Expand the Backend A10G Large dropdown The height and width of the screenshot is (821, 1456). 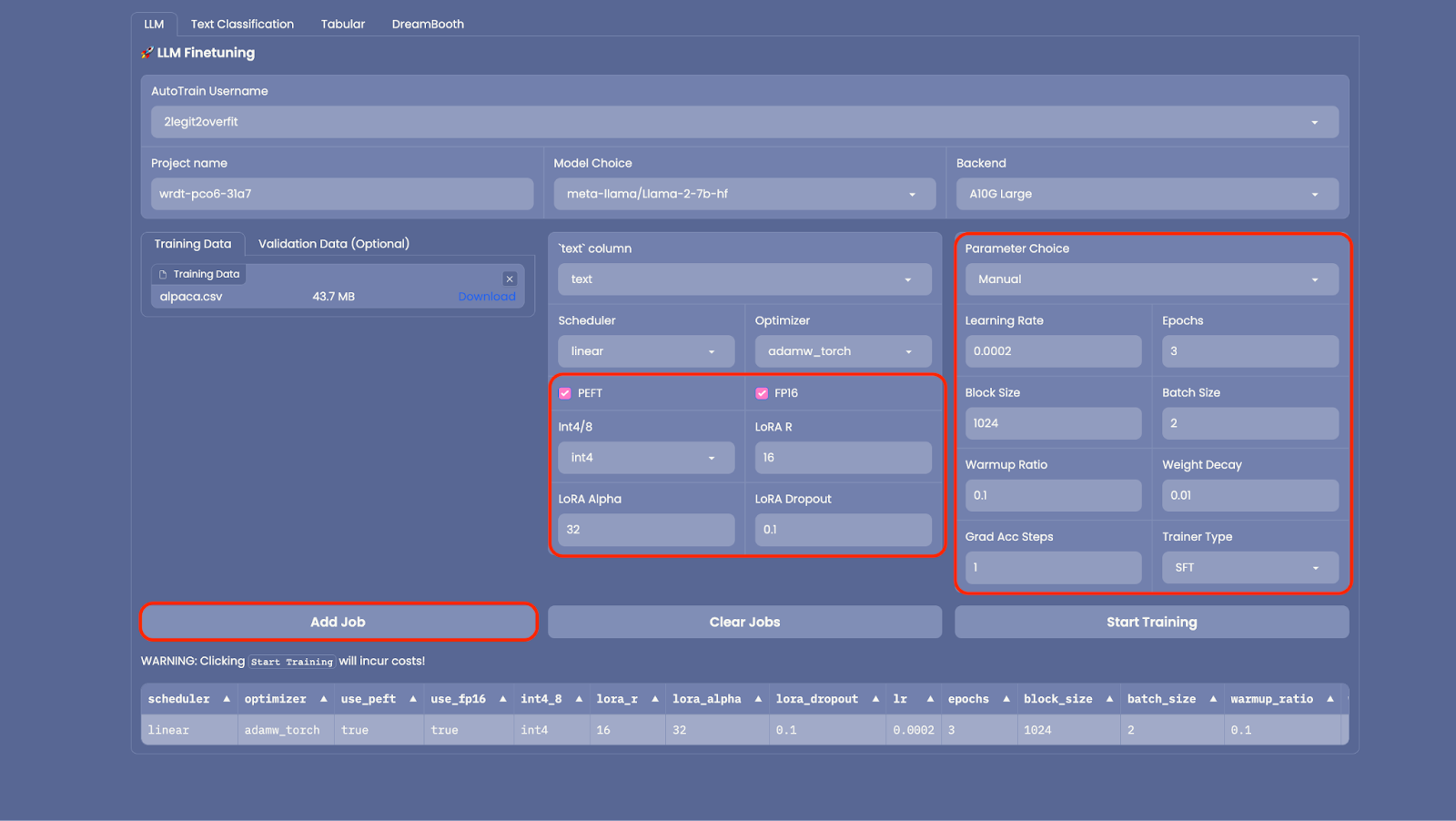coord(1147,194)
